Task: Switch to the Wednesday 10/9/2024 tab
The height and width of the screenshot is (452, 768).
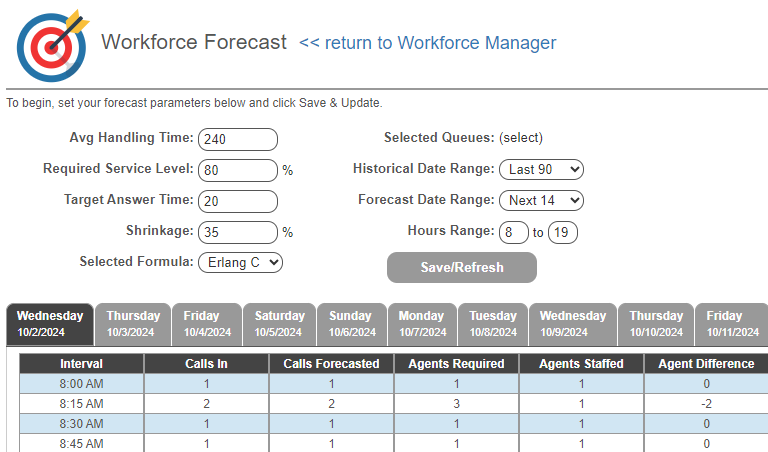Action: tap(573, 324)
